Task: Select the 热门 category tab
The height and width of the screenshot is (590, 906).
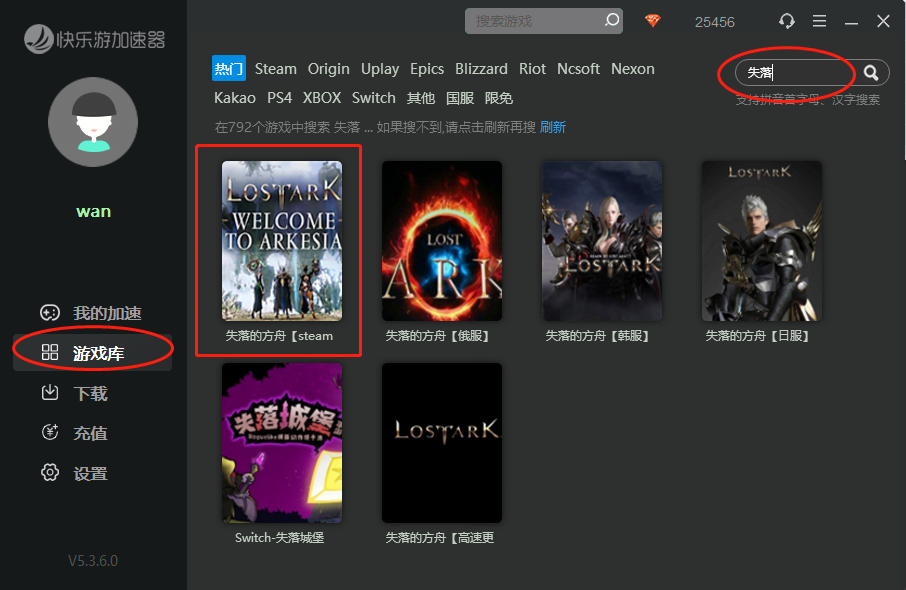Action: 229,69
